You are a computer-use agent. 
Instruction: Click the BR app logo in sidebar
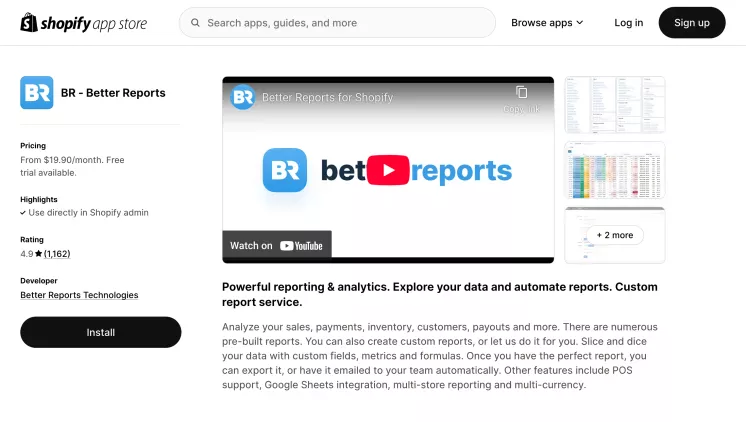(37, 93)
